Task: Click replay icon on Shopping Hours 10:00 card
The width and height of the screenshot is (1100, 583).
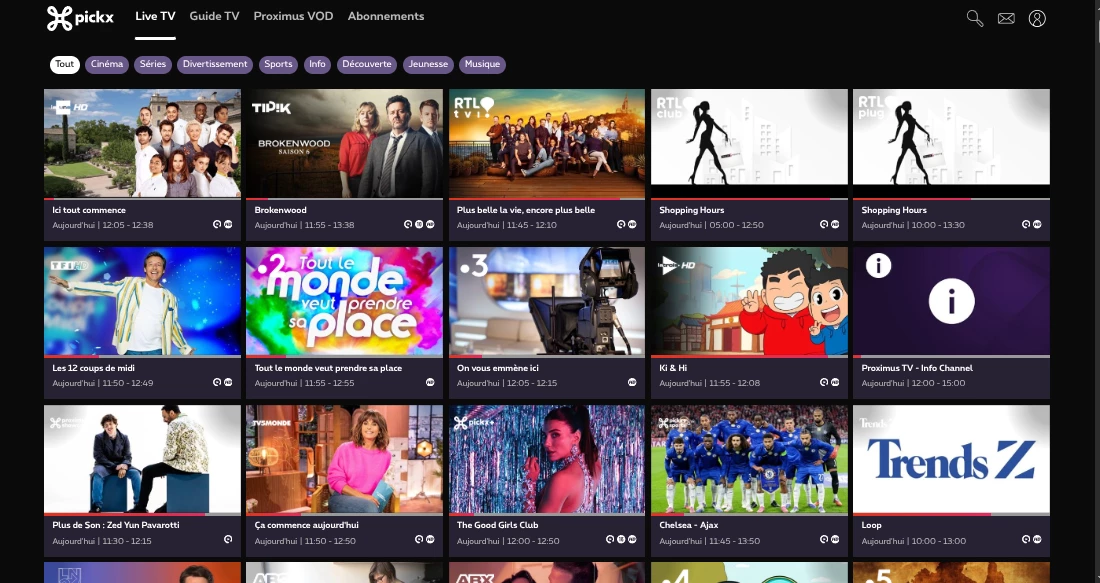Action: pos(1026,225)
